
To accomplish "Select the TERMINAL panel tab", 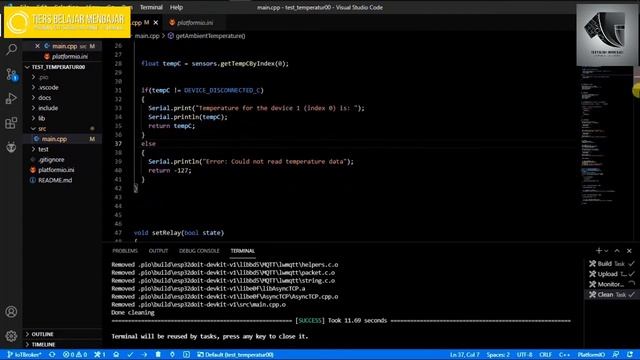I will coord(242,251).
